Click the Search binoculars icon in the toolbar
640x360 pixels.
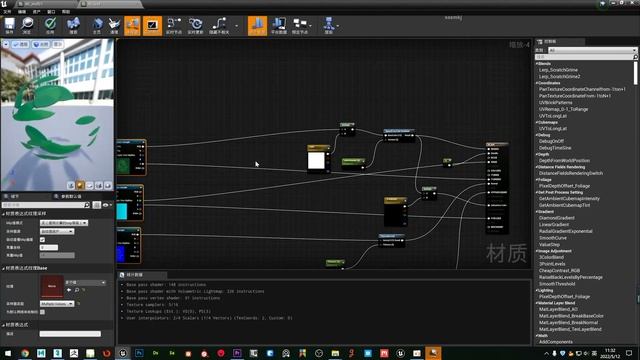tap(73, 26)
